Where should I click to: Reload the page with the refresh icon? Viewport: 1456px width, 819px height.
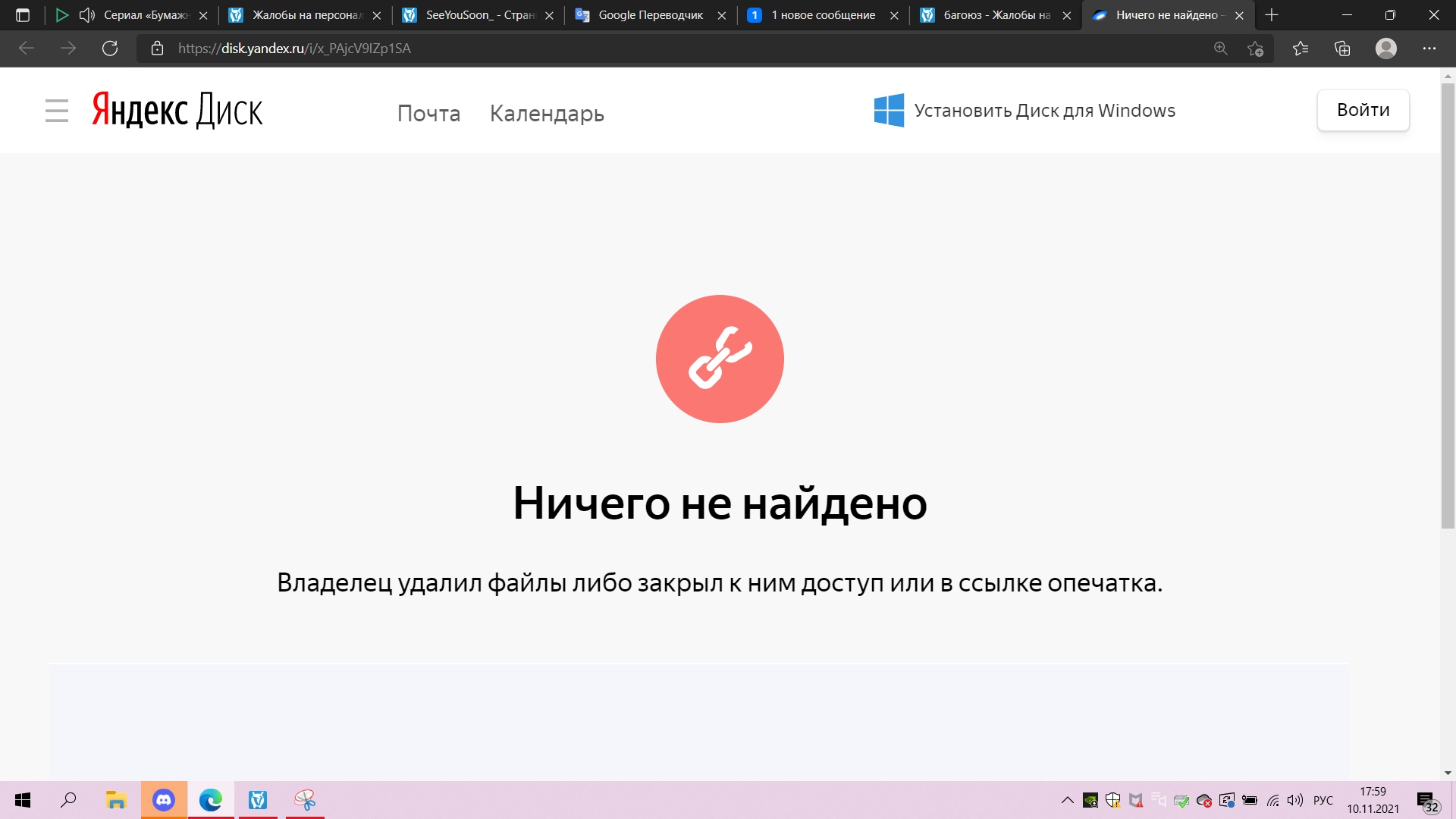coord(110,49)
